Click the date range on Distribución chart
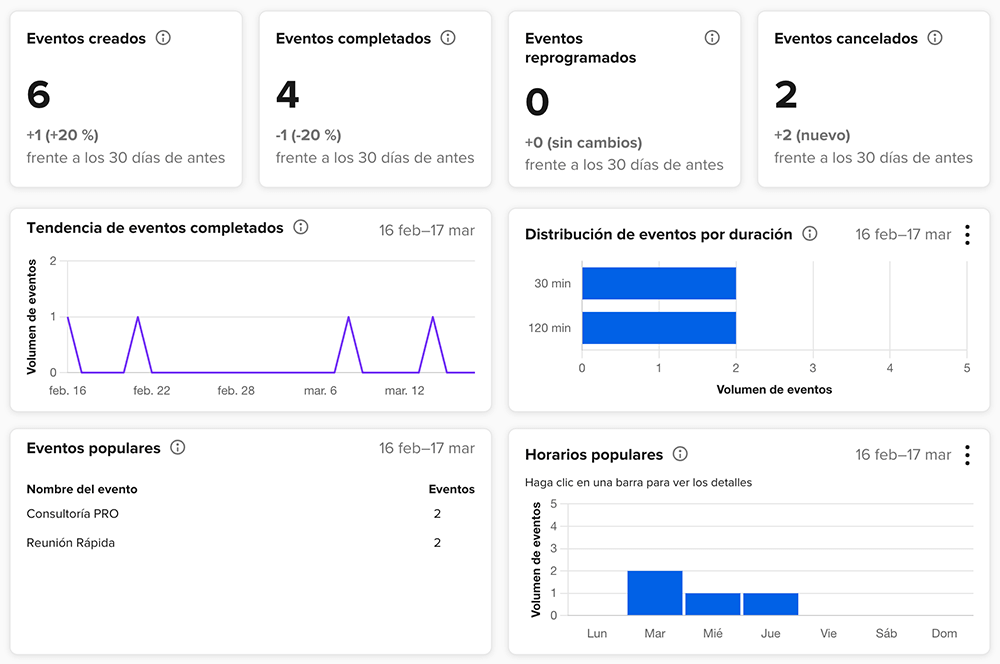Image resolution: width=1000 pixels, height=664 pixels. tap(903, 235)
